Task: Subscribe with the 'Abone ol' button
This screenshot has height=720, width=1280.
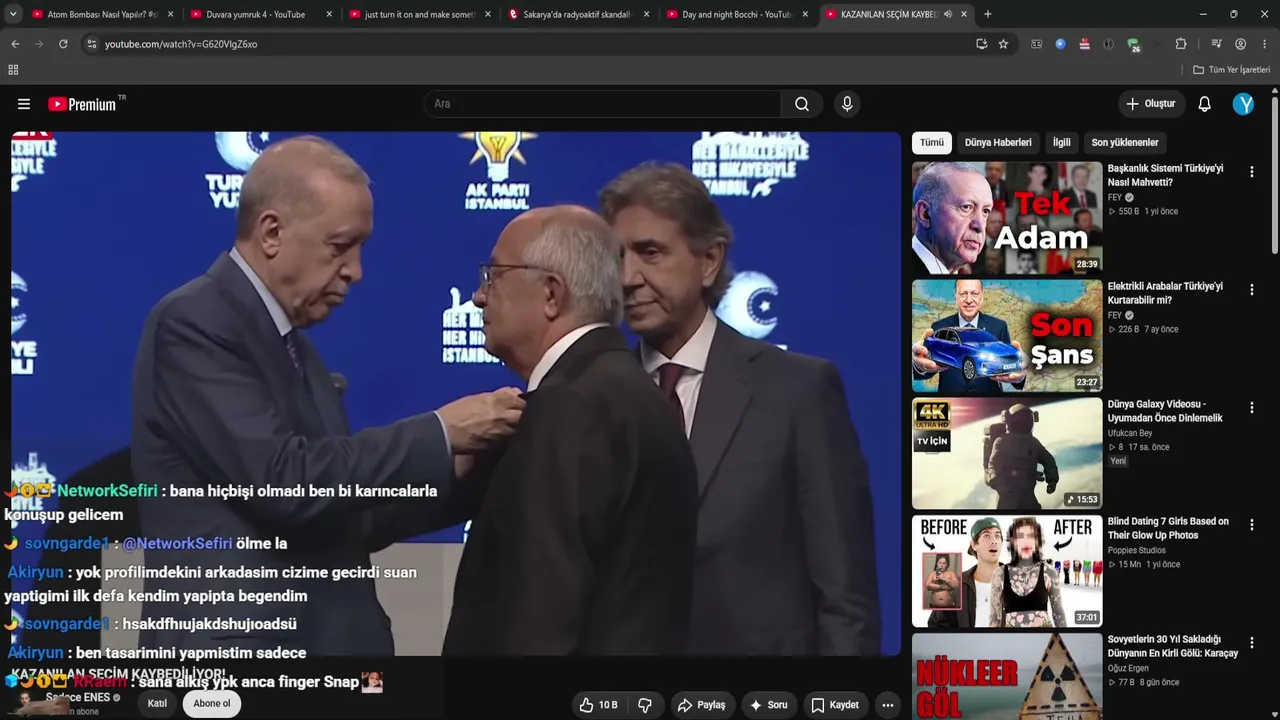Action: [211, 704]
